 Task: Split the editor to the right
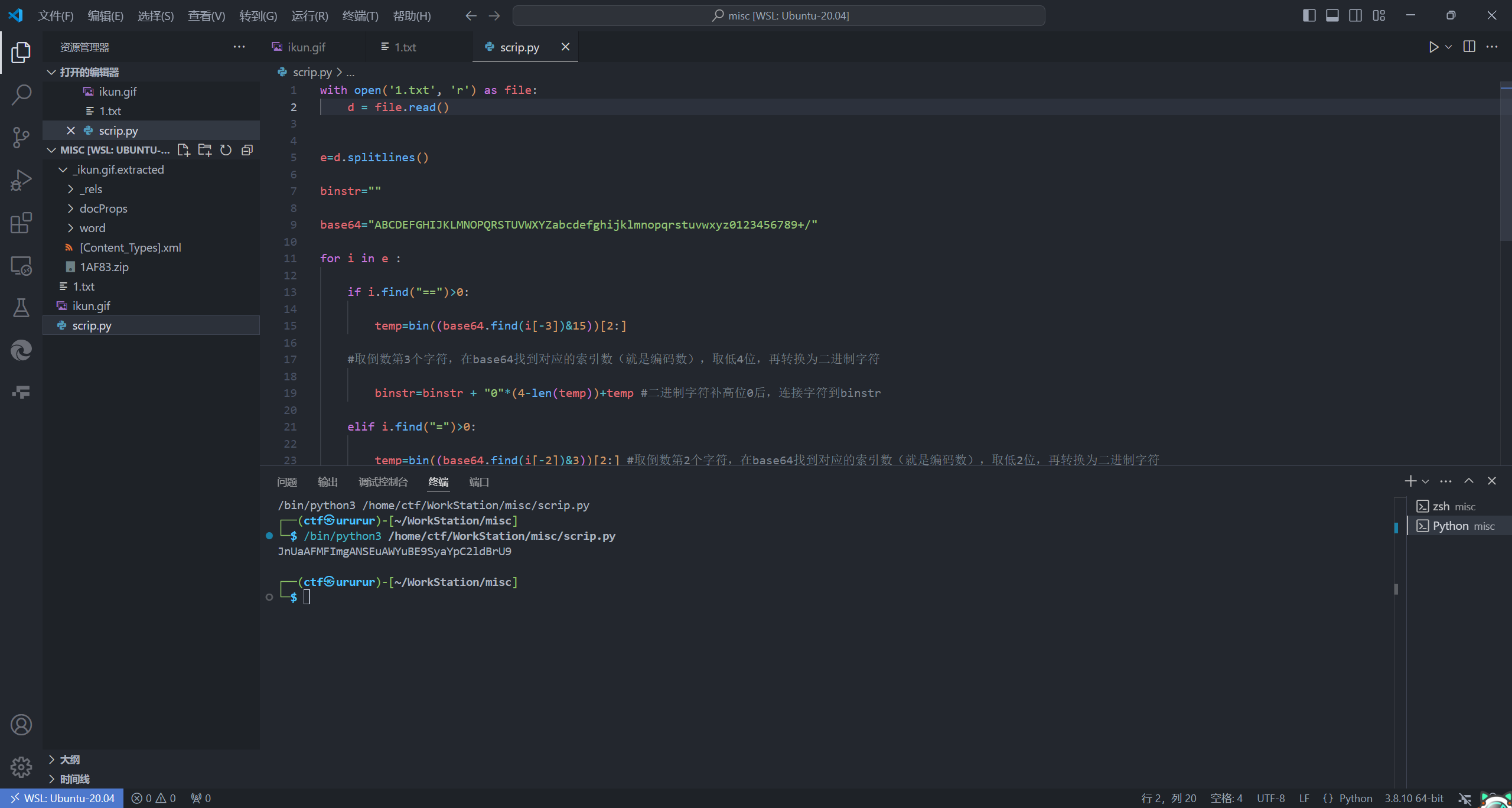1469,47
